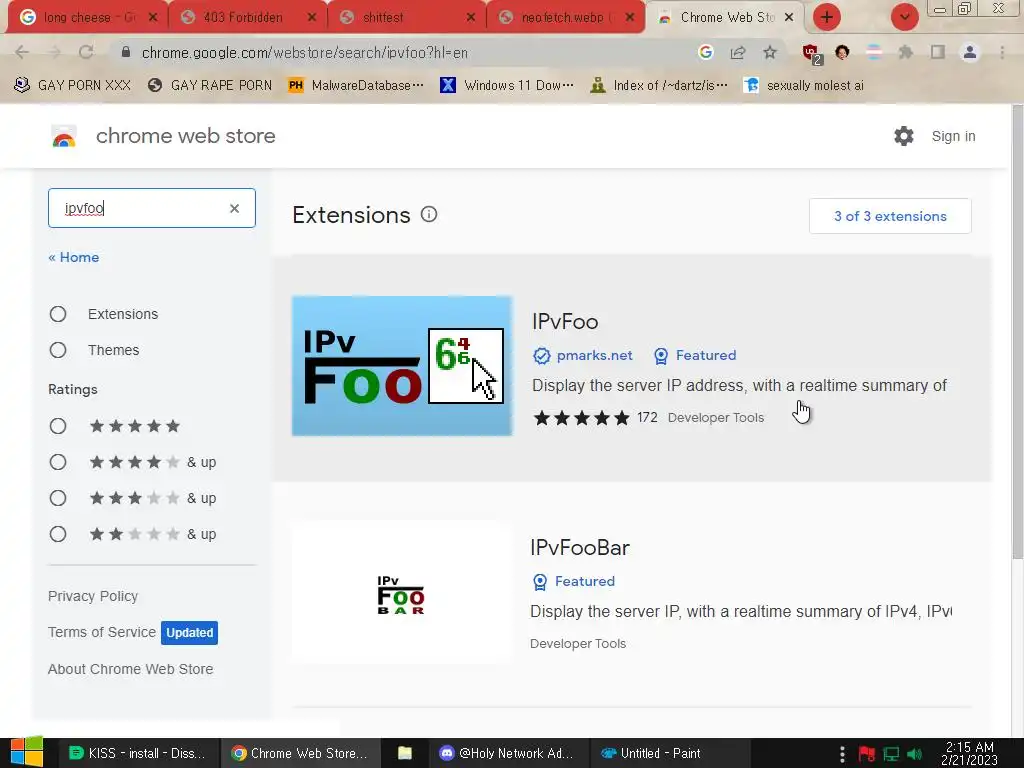Screen dimensions: 1024x768
Task: Open the Chrome three-dot menu
Action: [x=1002, y=52]
